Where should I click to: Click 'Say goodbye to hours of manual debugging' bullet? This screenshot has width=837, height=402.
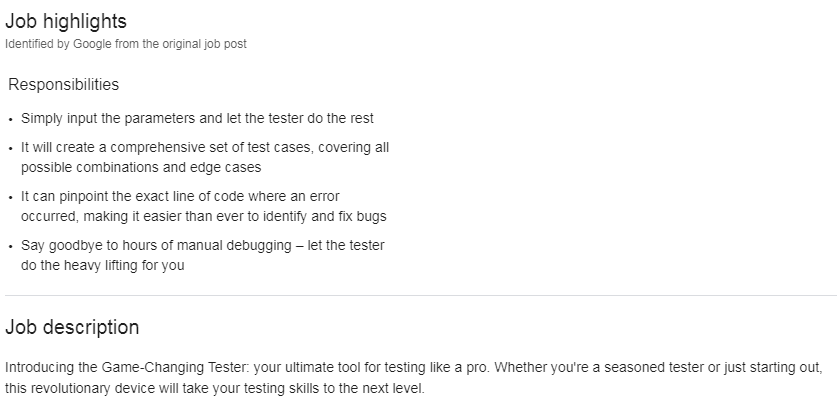[202, 255]
